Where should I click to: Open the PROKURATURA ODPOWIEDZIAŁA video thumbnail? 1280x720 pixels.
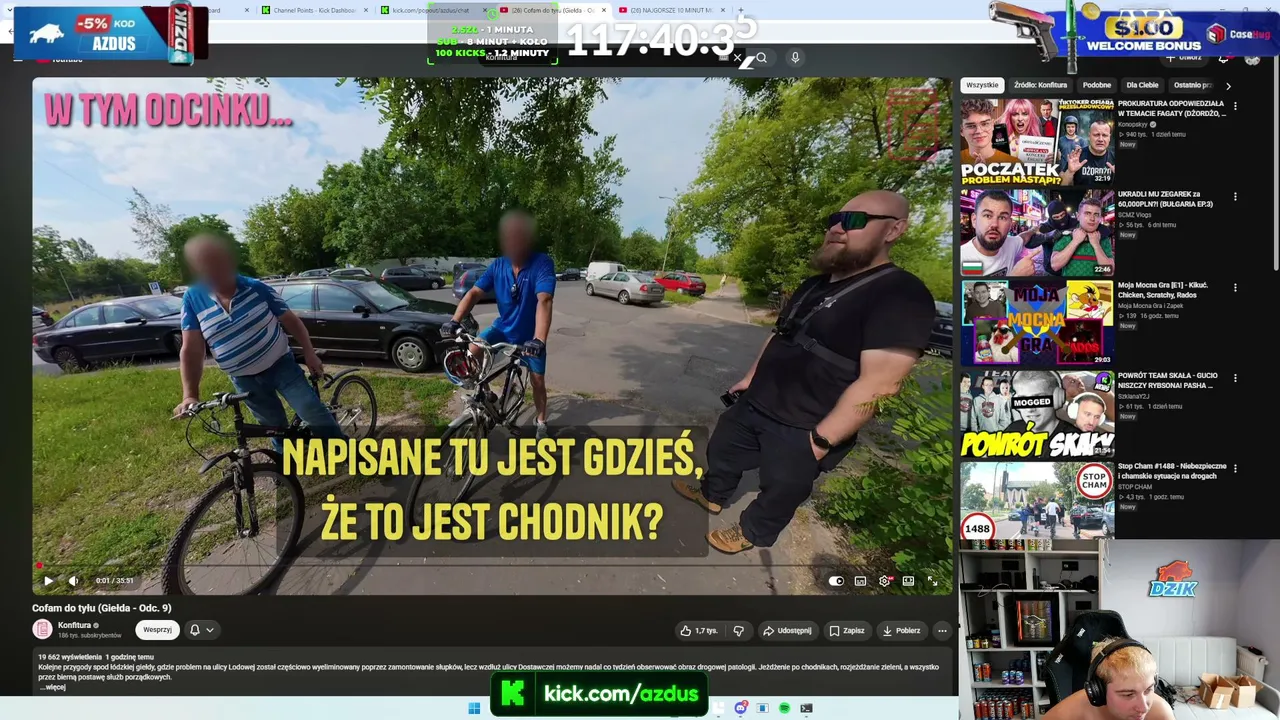coord(1037,141)
